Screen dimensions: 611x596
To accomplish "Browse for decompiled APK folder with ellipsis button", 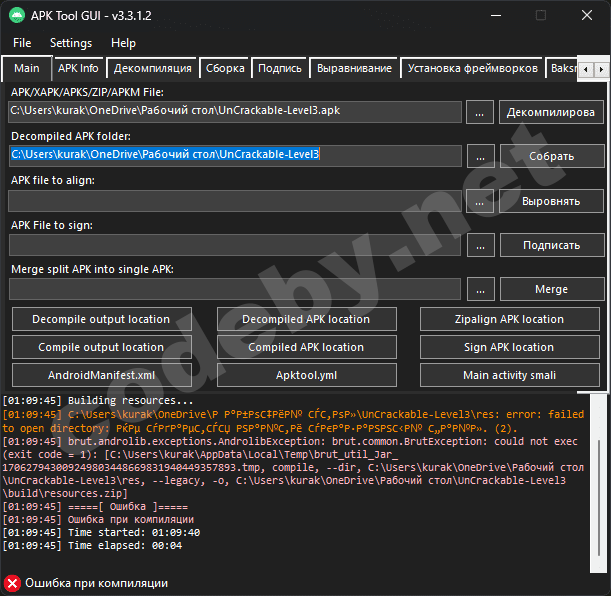I will click(480, 156).
